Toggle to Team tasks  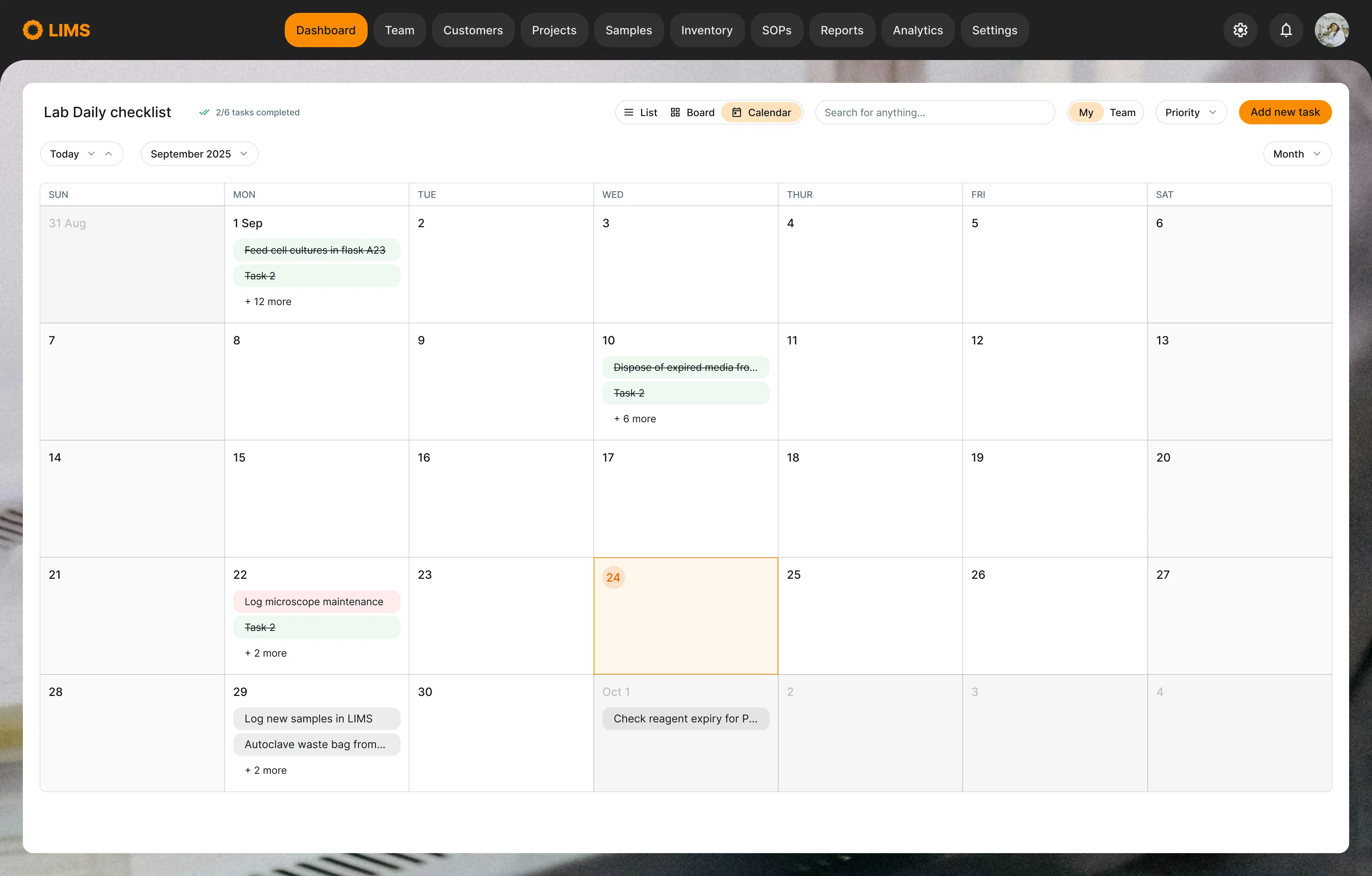point(1122,112)
